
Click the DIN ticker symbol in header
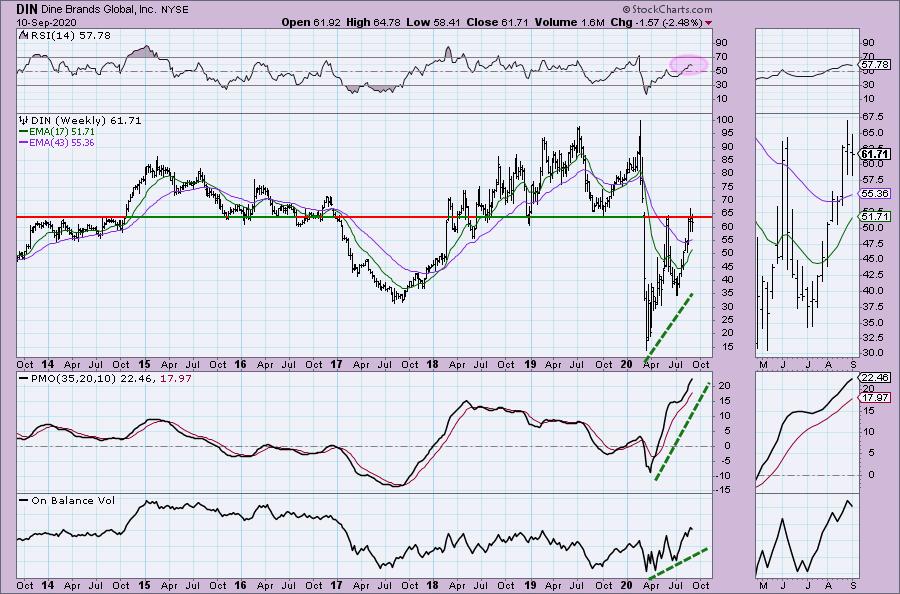(x=24, y=9)
